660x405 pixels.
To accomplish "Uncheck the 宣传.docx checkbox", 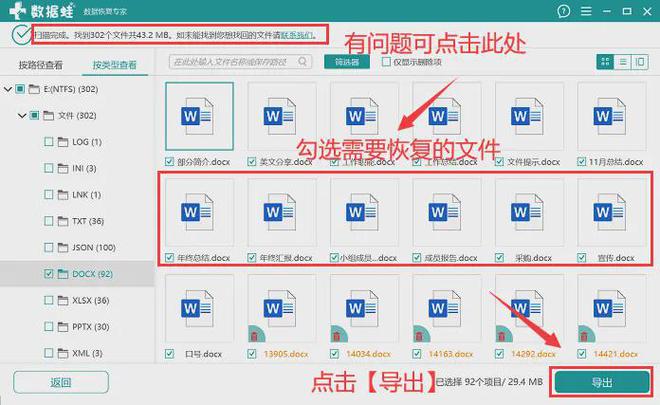I will (x=582, y=258).
